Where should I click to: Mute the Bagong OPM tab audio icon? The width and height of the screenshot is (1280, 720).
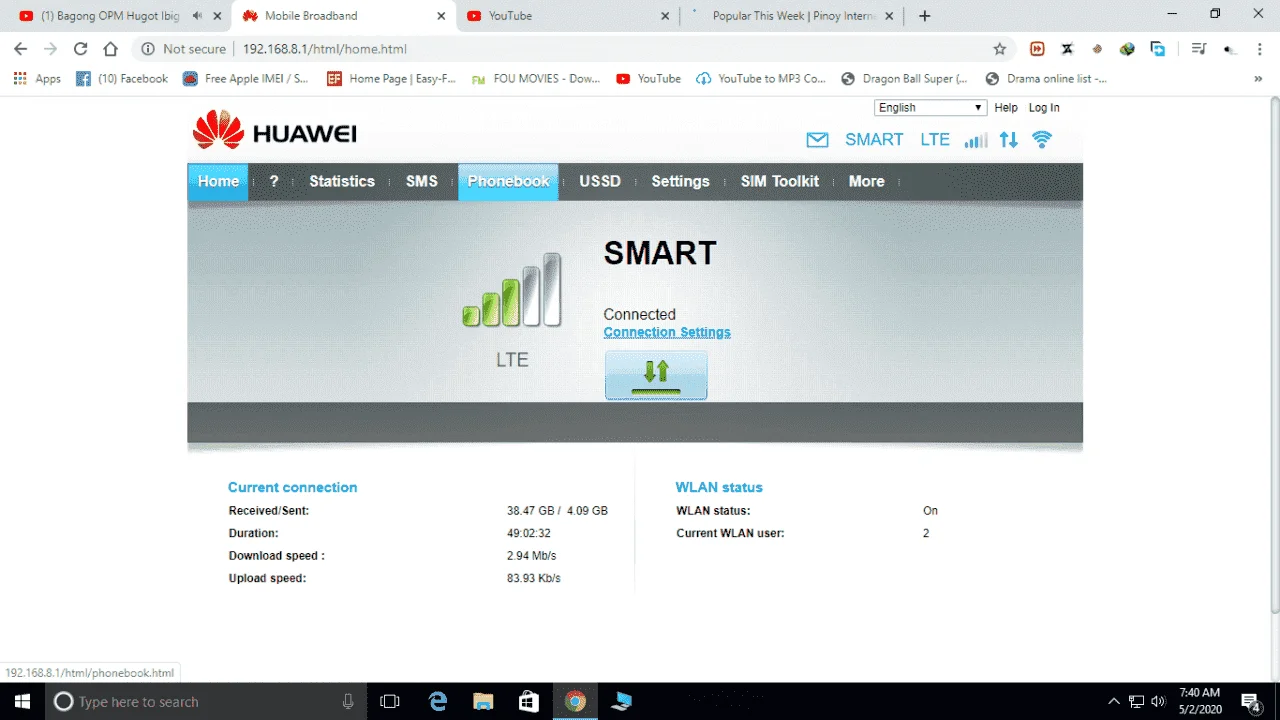click(x=197, y=16)
